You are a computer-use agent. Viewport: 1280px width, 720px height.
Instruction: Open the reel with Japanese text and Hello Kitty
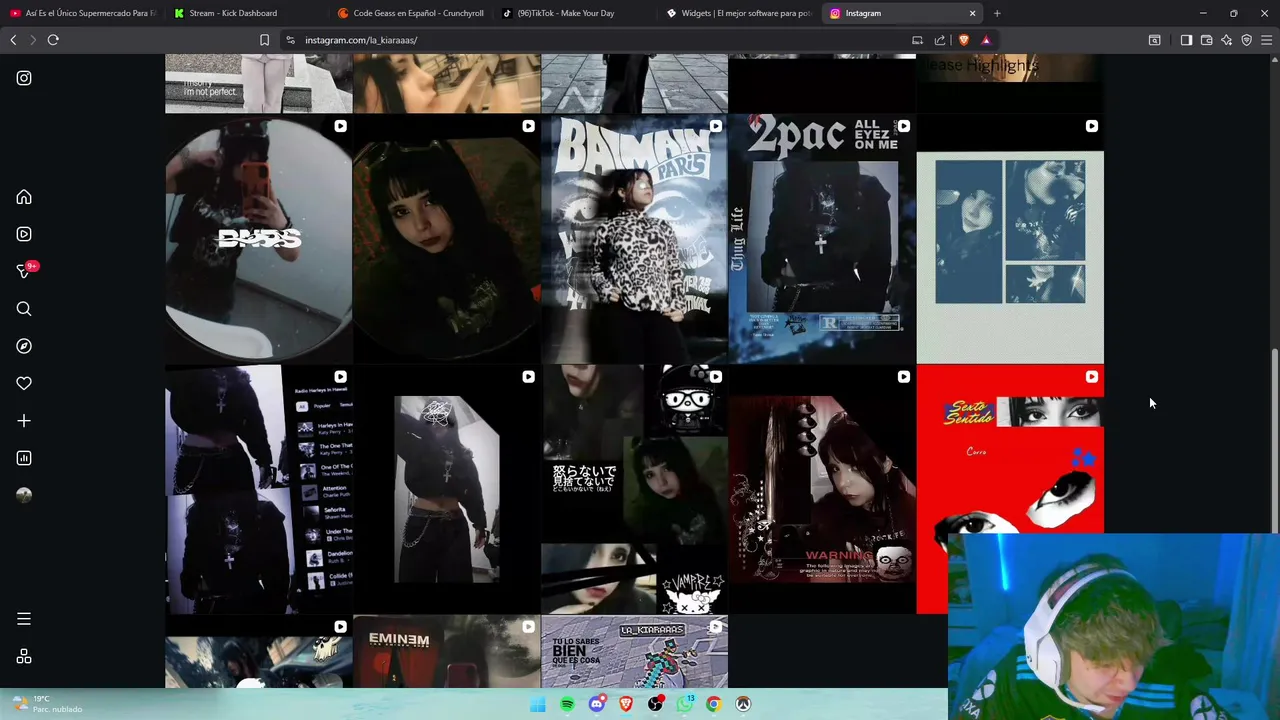[634, 489]
